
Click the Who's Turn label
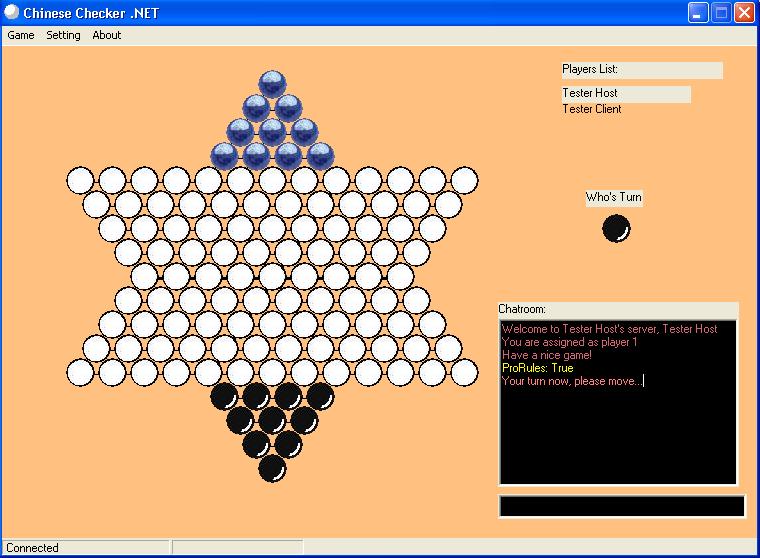614,197
